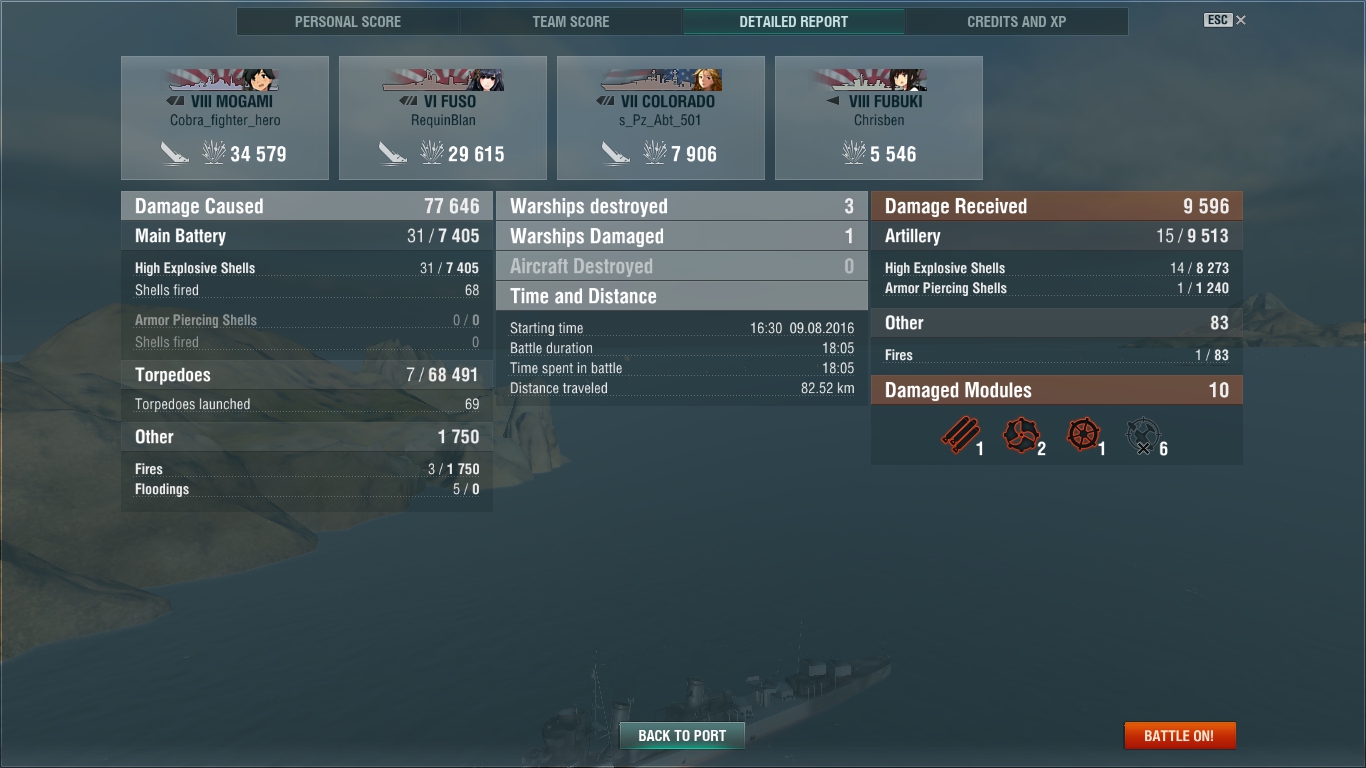Select the VI Fuso ship card
Screen dimensions: 1366x768
443,118
